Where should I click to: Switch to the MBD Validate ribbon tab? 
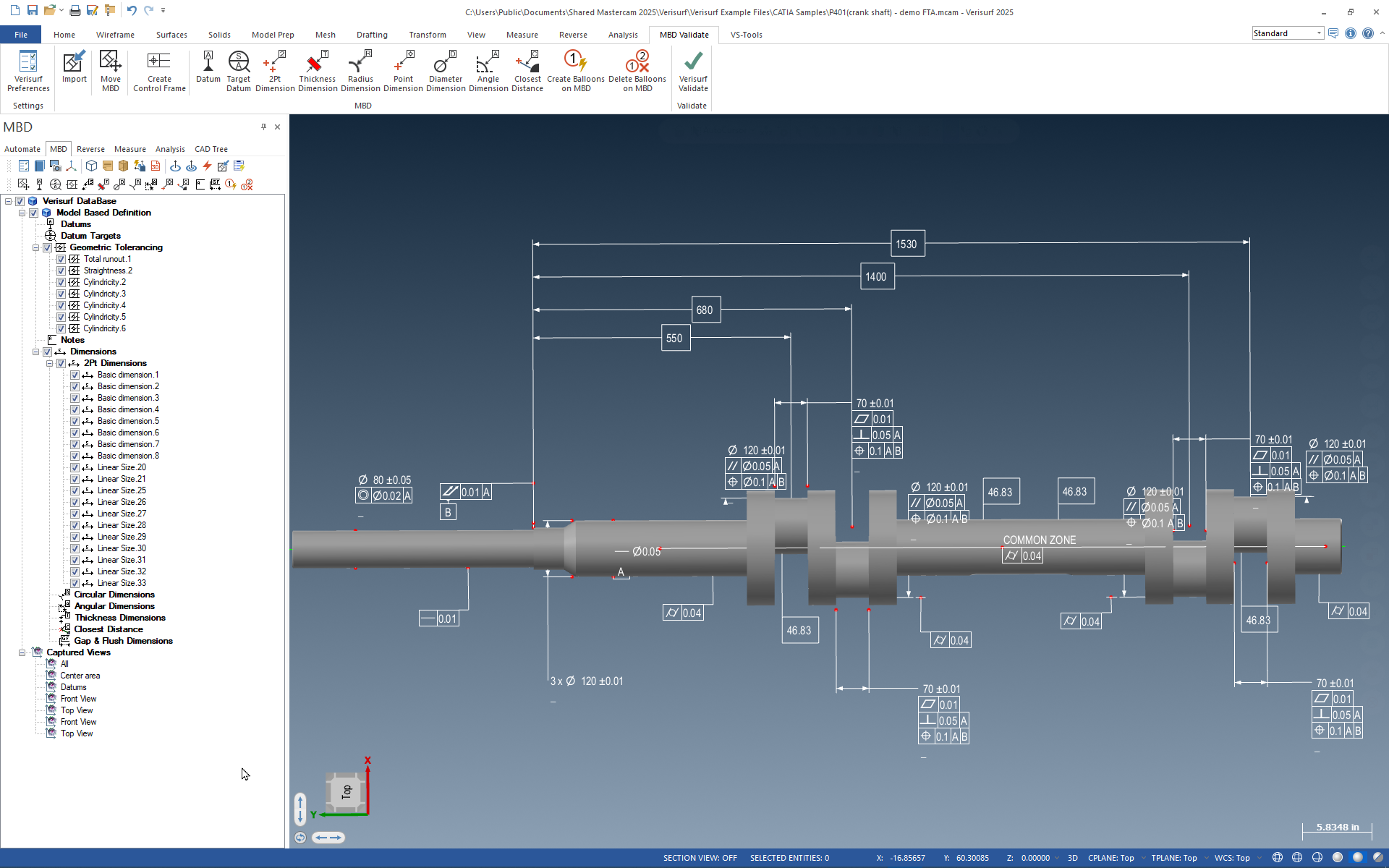(684, 34)
